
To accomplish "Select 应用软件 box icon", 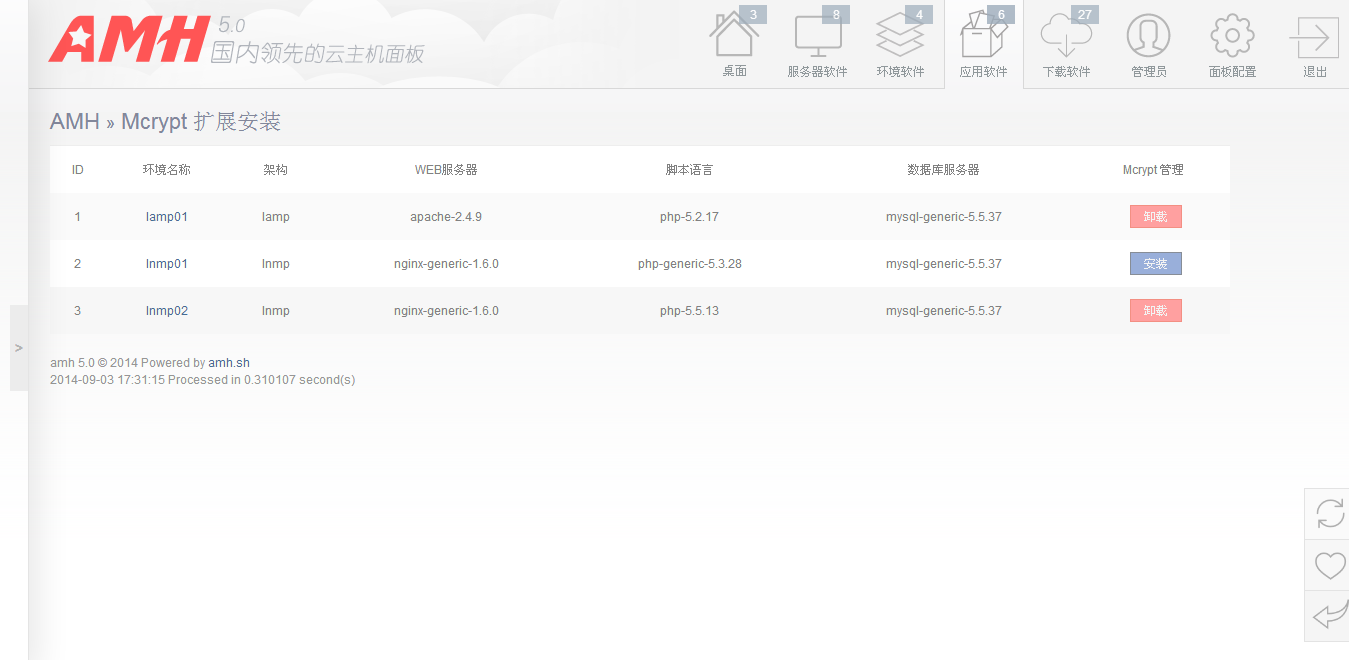I will tap(983, 38).
